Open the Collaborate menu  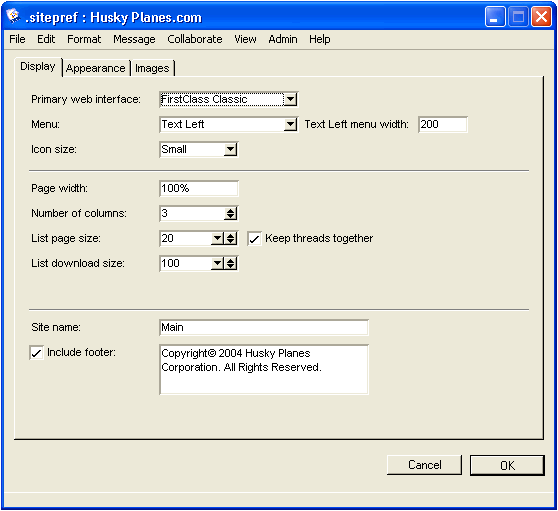195,39
